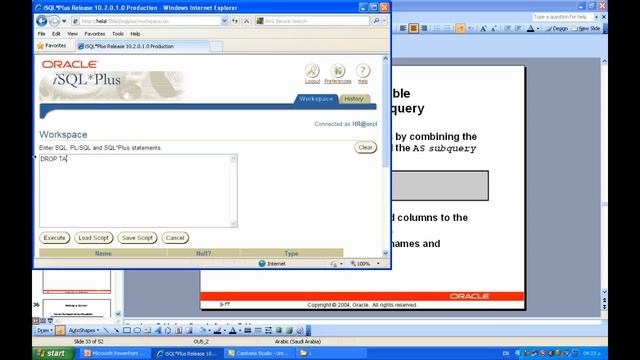Switch to the Workspace tab
This screenshot has width=640, height=360.
[x=316, y=99]
